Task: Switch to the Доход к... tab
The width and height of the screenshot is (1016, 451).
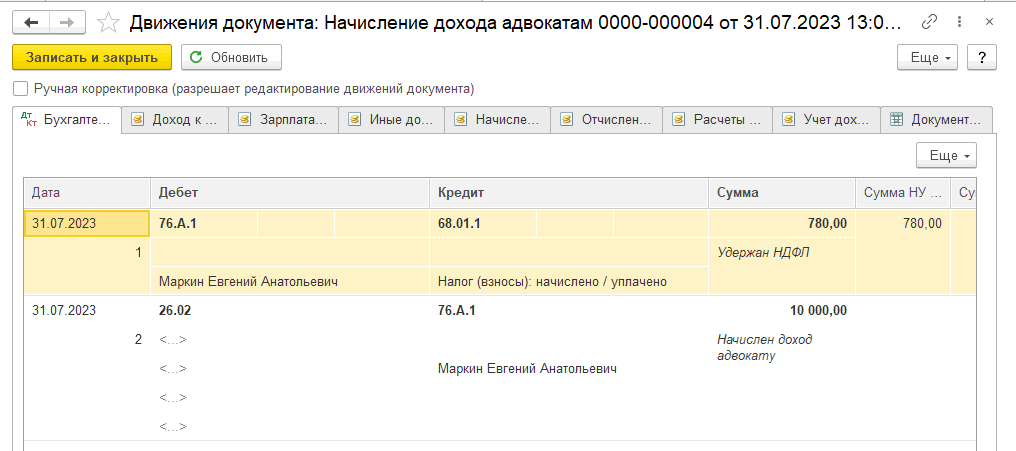Action: [x=175, y=120]
